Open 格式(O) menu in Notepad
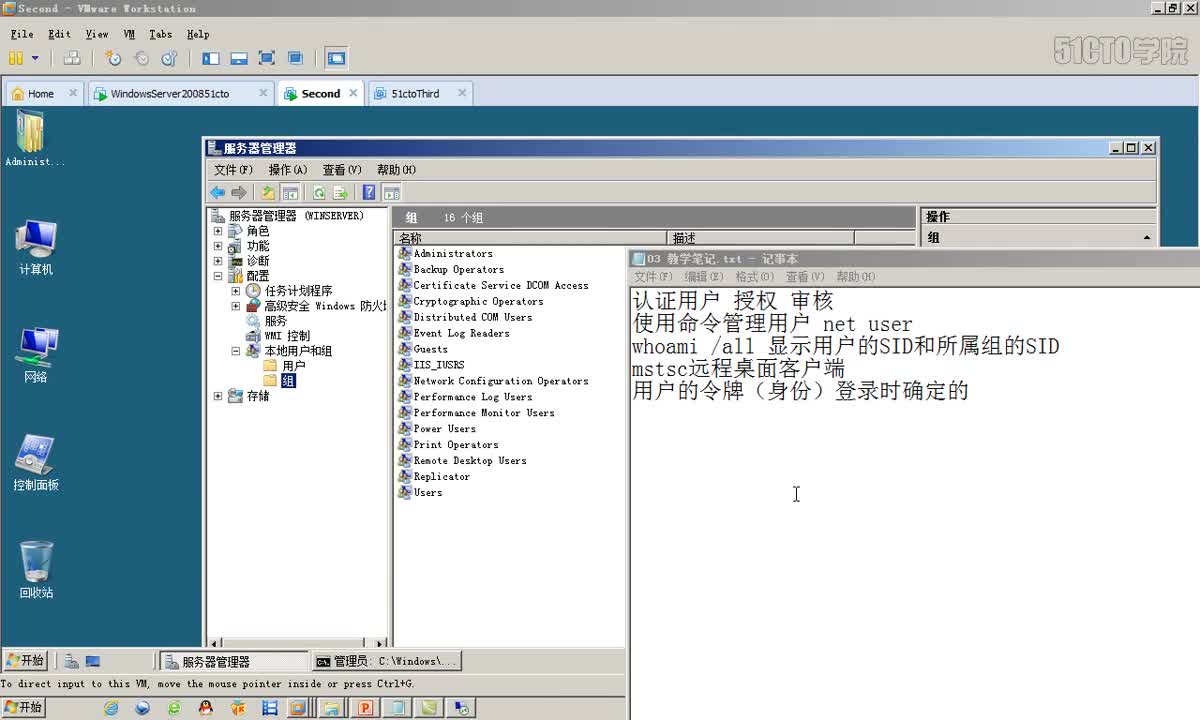1200x720 pixels. coord(755,277)
